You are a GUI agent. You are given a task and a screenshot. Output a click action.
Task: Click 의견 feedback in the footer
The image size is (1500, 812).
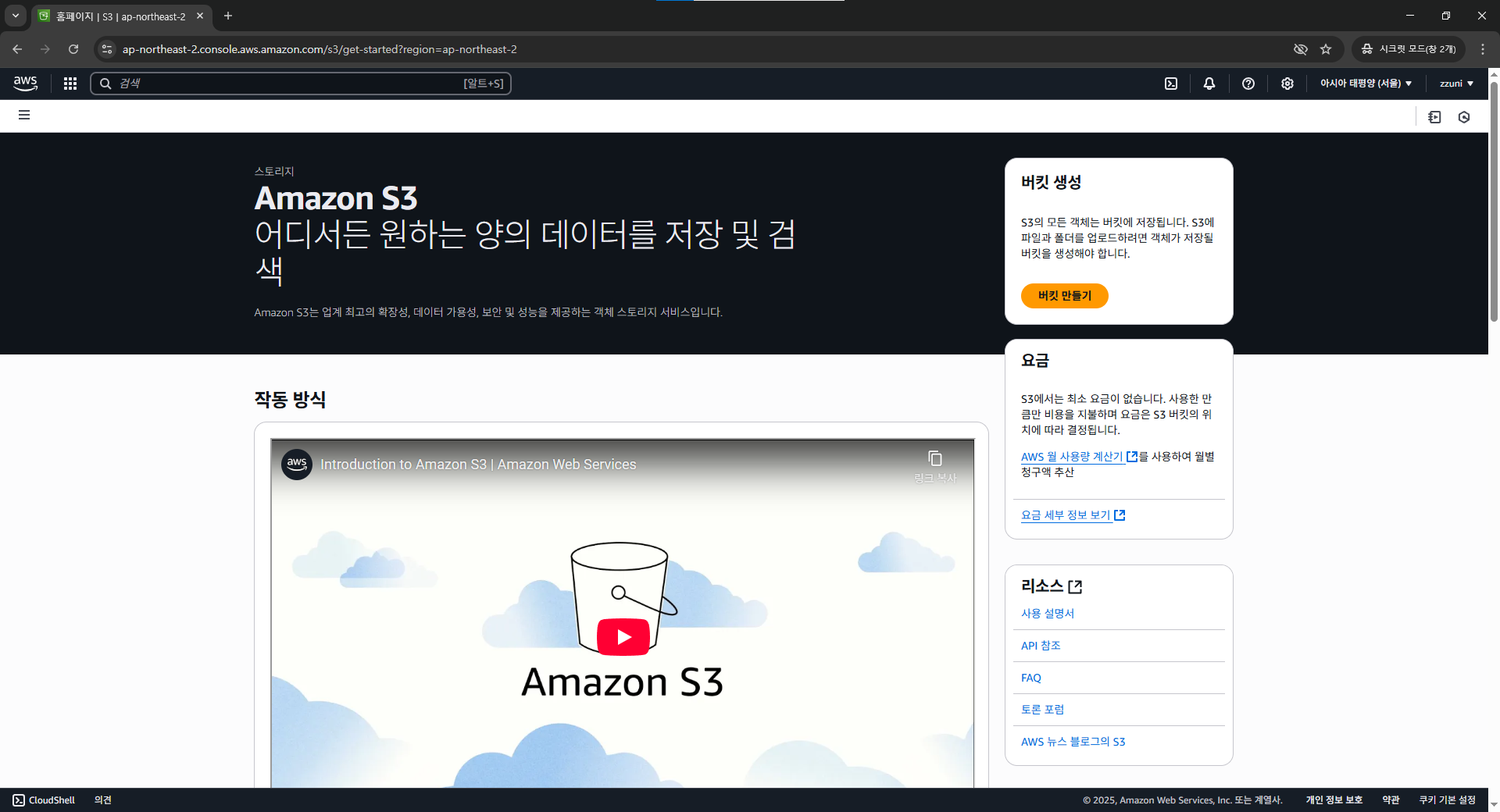(103, 800)
